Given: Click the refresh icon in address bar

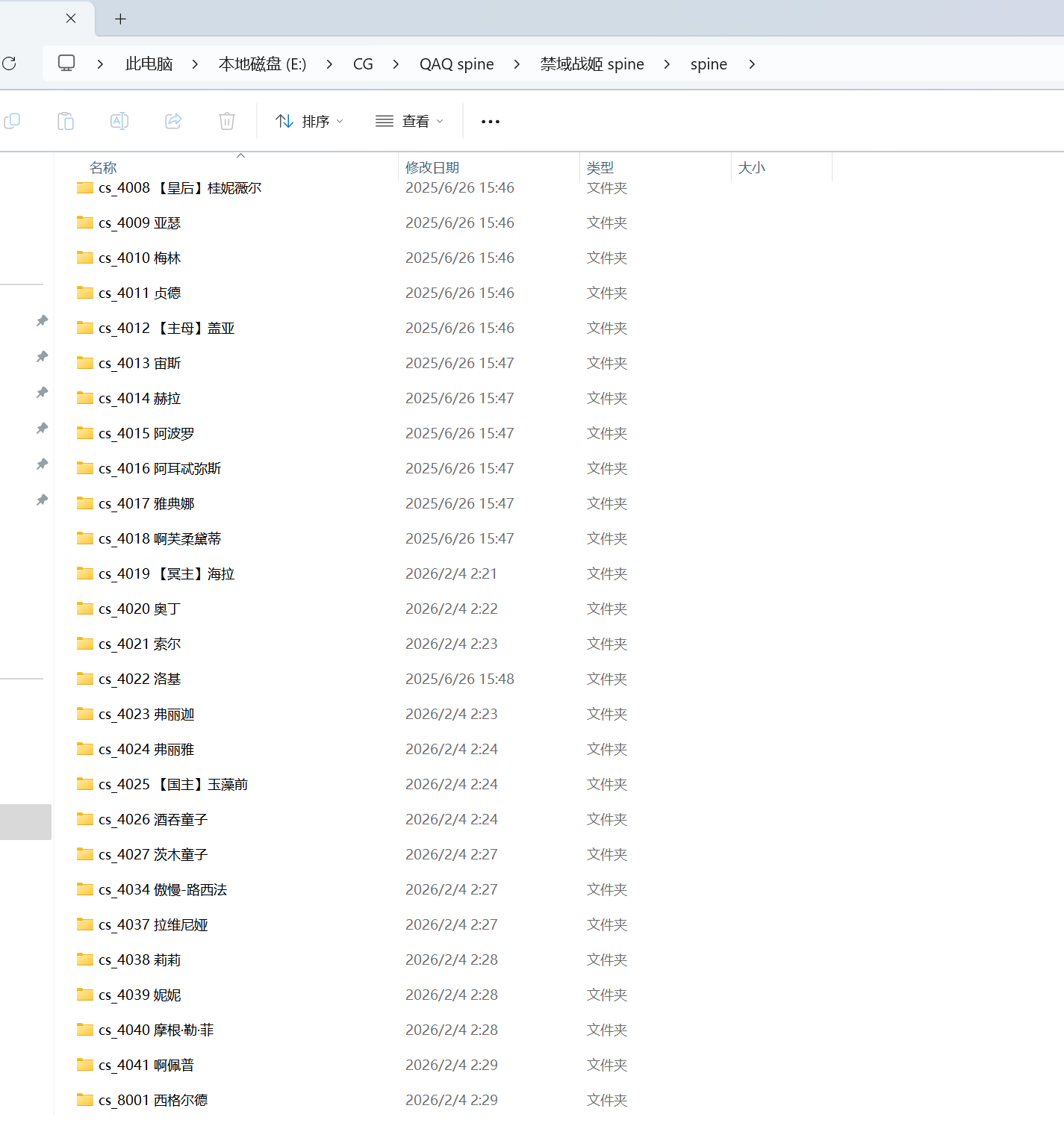Looking at the screenshot, I should coord(10,64).
